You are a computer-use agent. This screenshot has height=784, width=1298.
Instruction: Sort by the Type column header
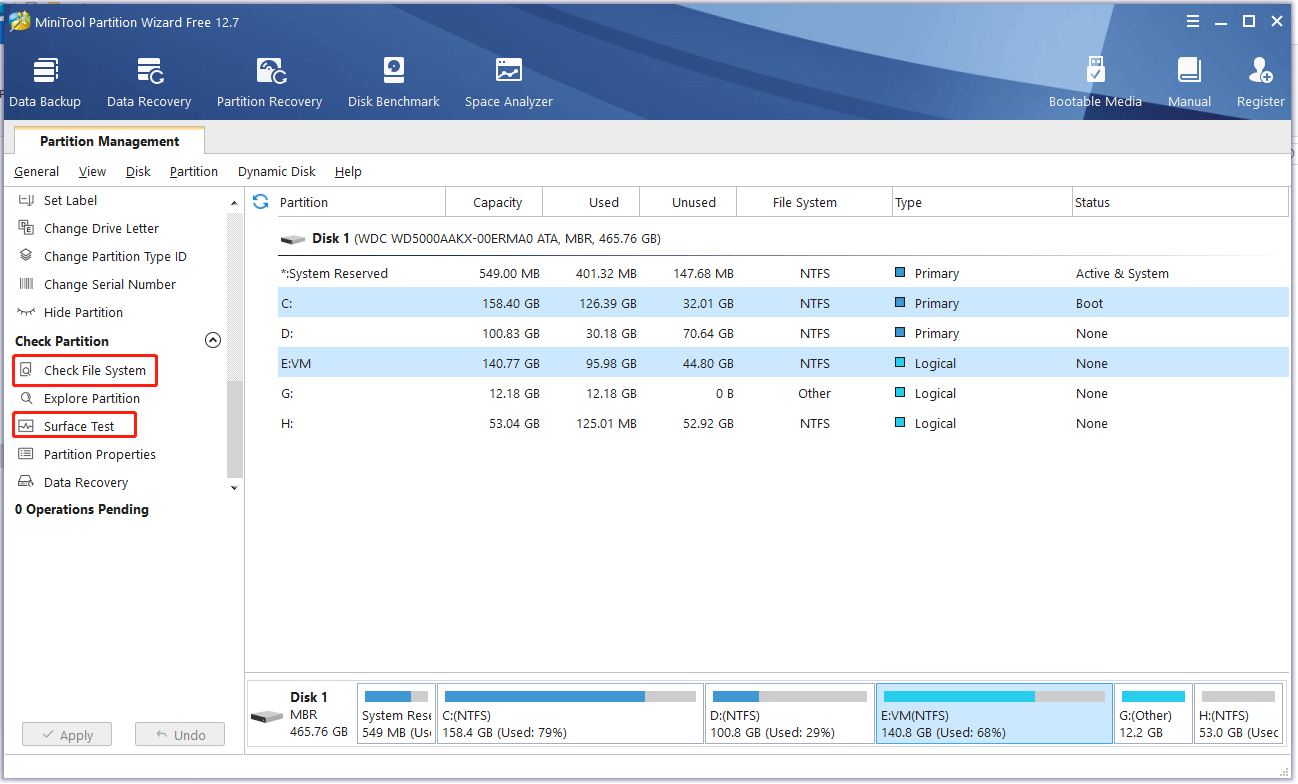982,202
